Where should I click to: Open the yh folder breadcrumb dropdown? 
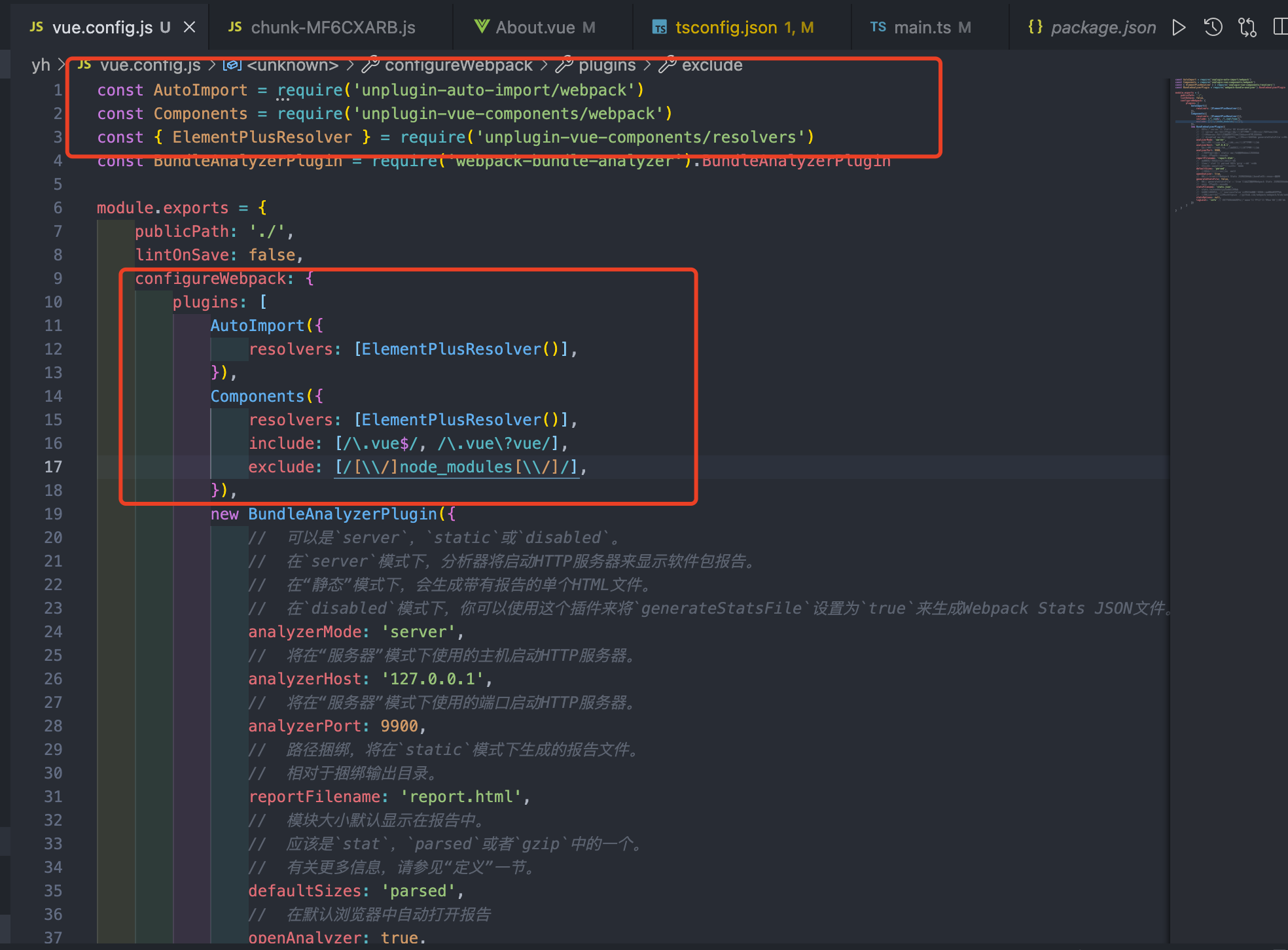(x=41, y=65)
